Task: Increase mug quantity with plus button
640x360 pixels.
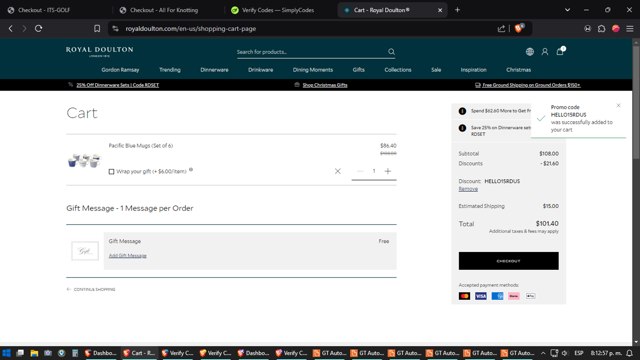Action: tap(388, 171)
